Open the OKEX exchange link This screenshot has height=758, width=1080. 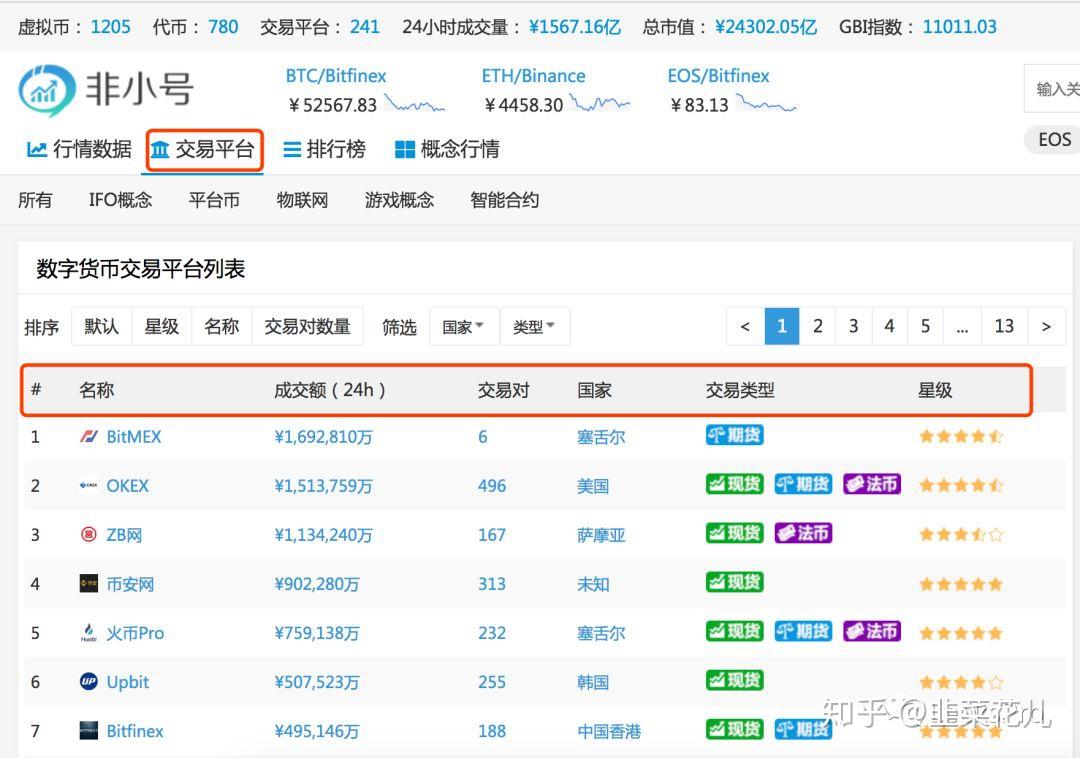pyautogui.click(x=127, y=485)
